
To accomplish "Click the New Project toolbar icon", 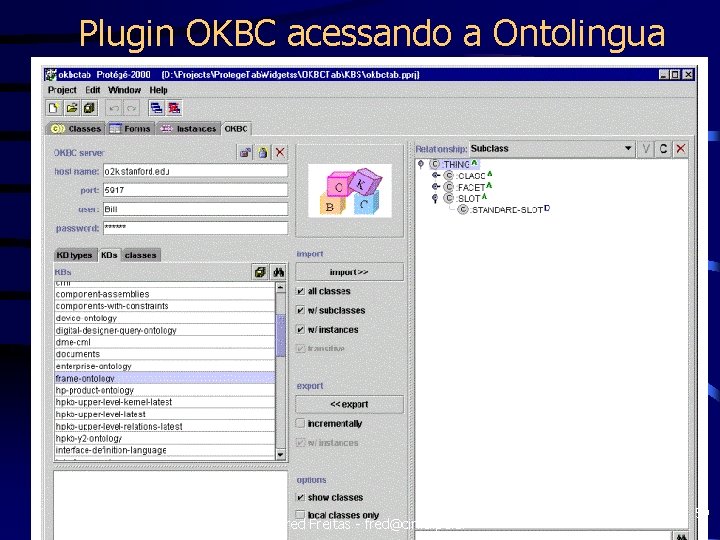I will pyautogui.click(x=54, y=108).
